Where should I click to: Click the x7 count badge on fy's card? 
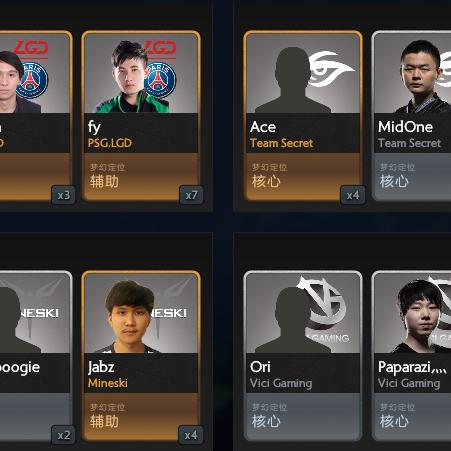tap(192, 195)
